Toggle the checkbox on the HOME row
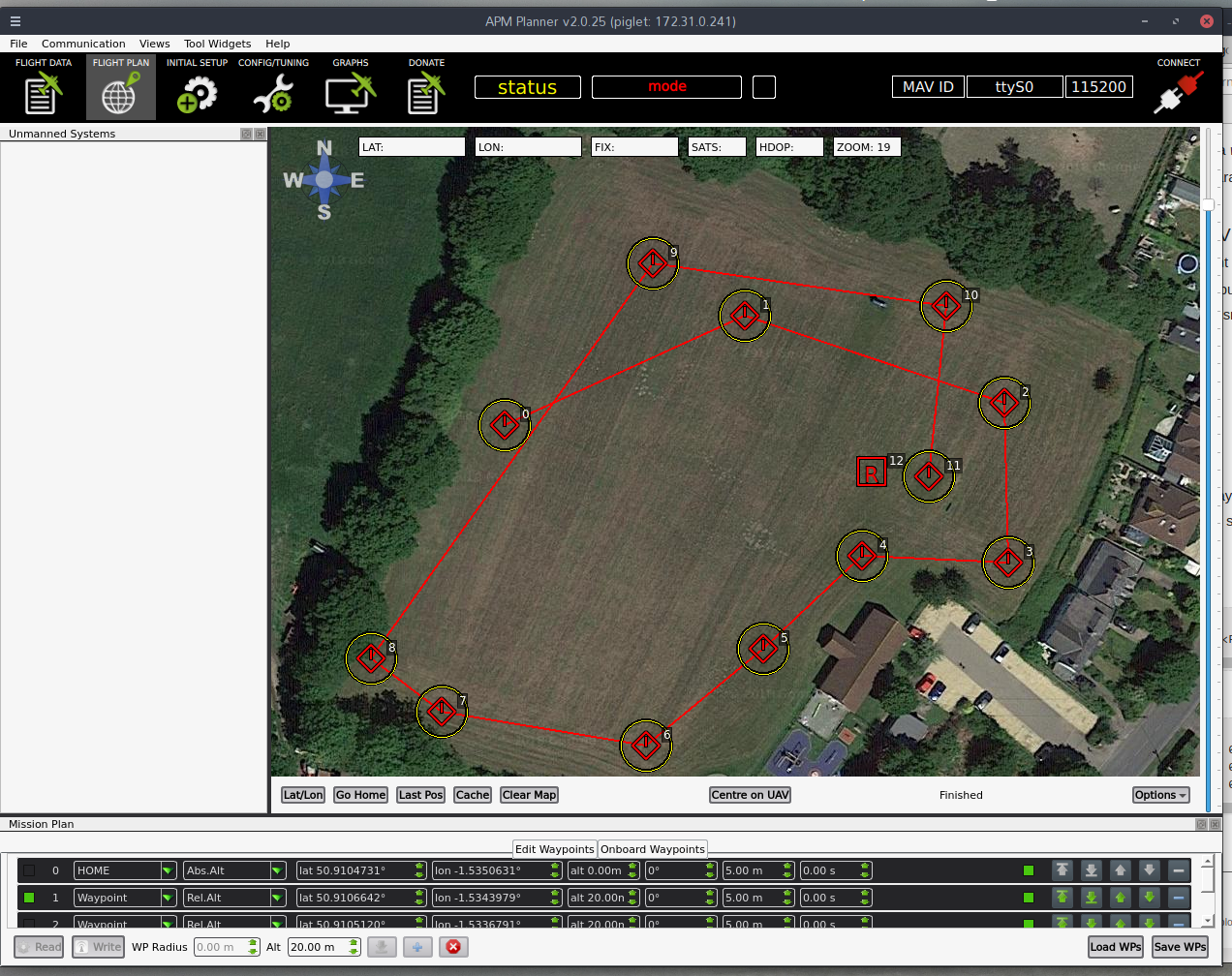The image size is (1232, 976). 29,870
